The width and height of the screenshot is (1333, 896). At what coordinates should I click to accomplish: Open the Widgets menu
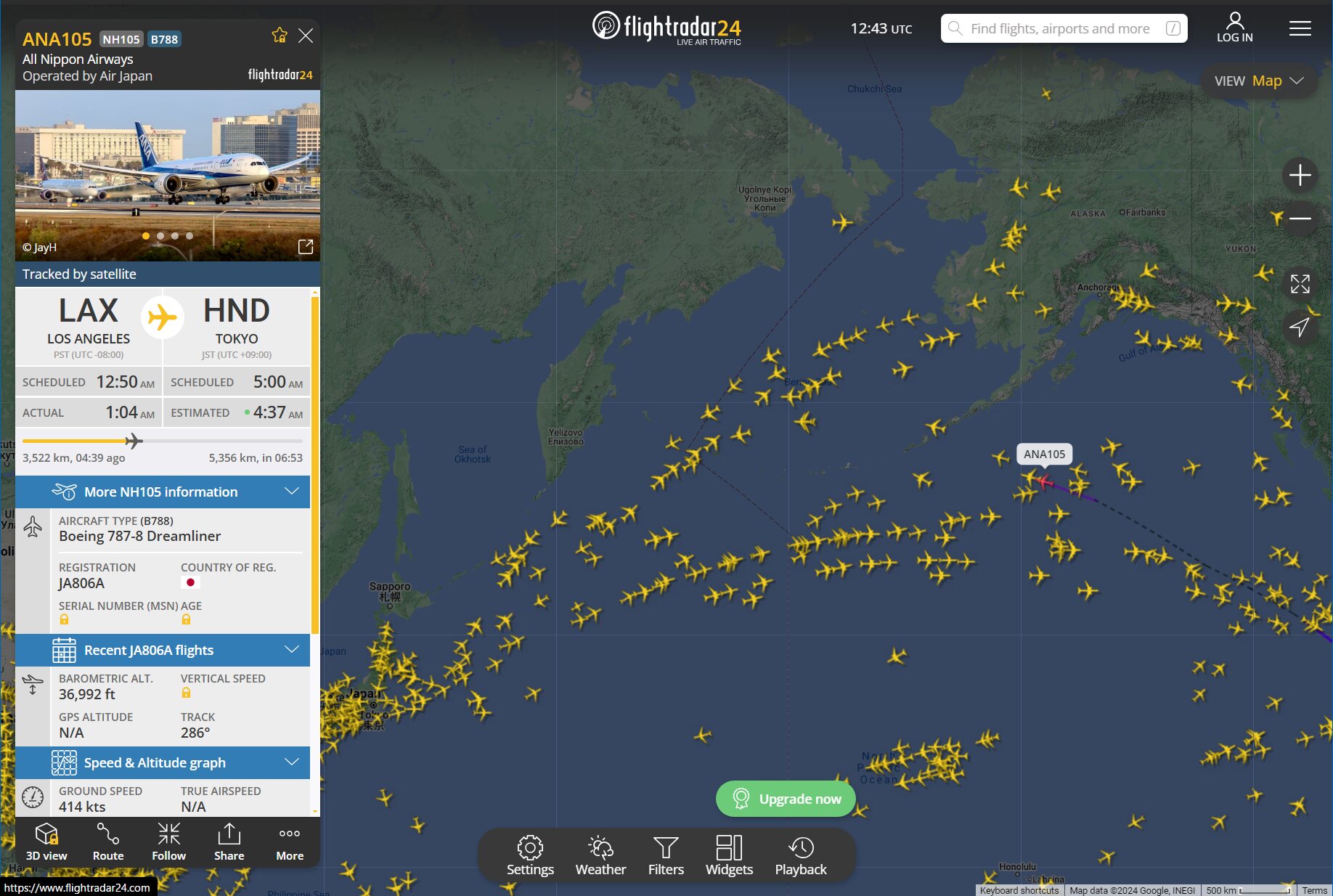(x=729, y=856)
